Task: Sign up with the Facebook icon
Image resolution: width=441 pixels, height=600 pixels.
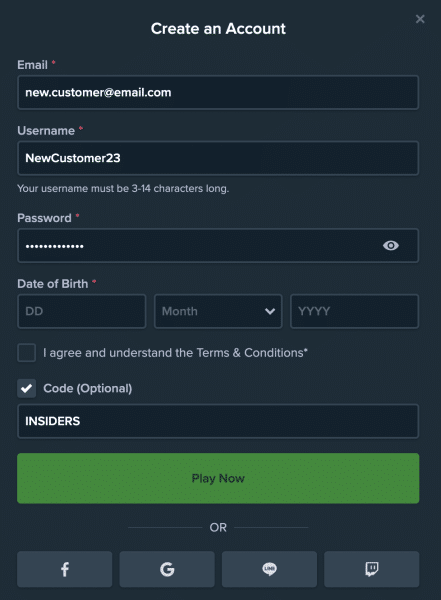Action: [65, 569]
